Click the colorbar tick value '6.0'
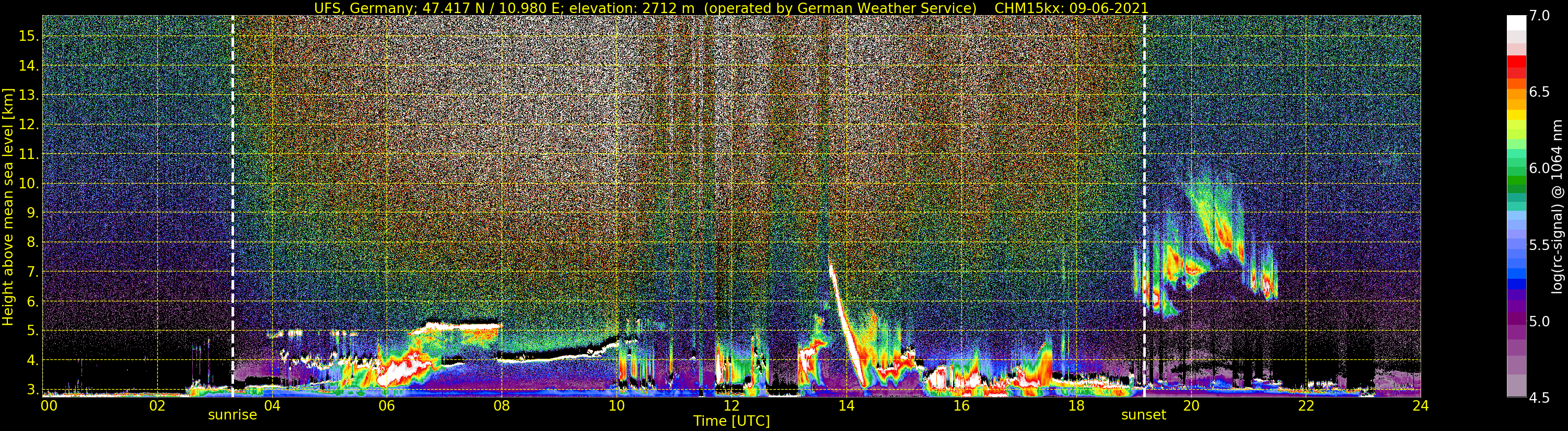 (1538, 168)
